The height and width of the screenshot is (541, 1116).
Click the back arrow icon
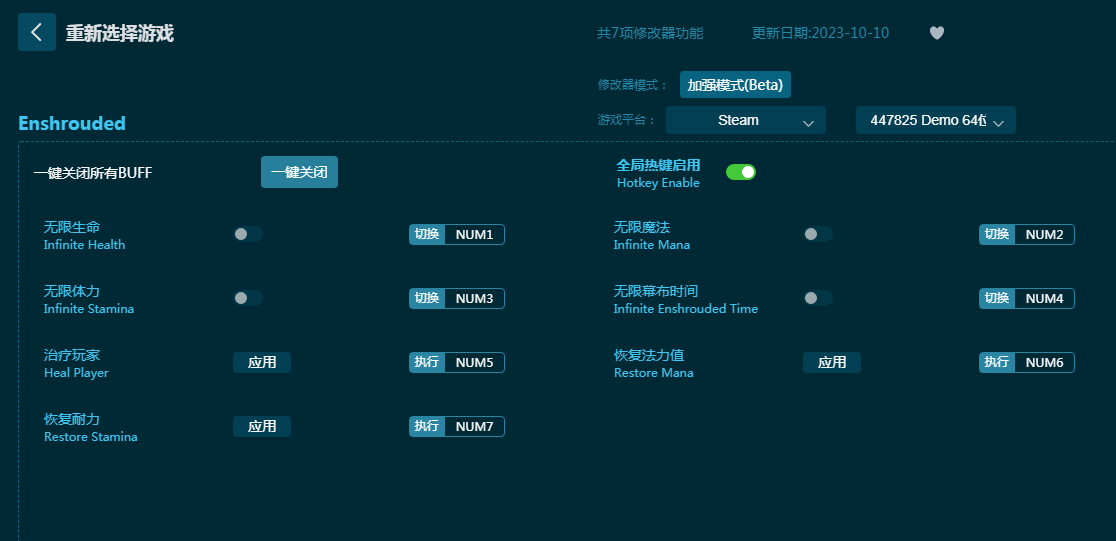(37, 32)
